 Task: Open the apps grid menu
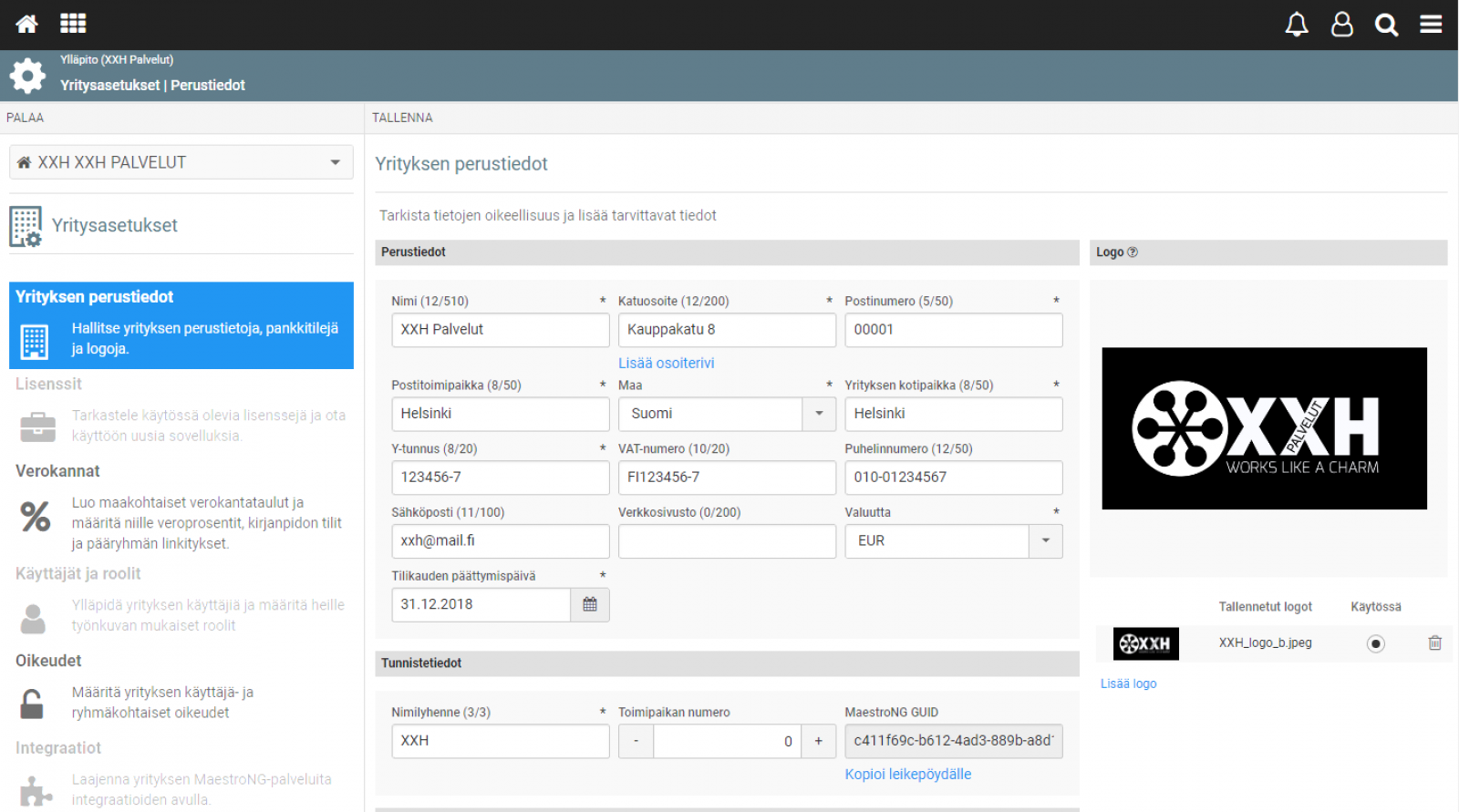tap(73, 24)
